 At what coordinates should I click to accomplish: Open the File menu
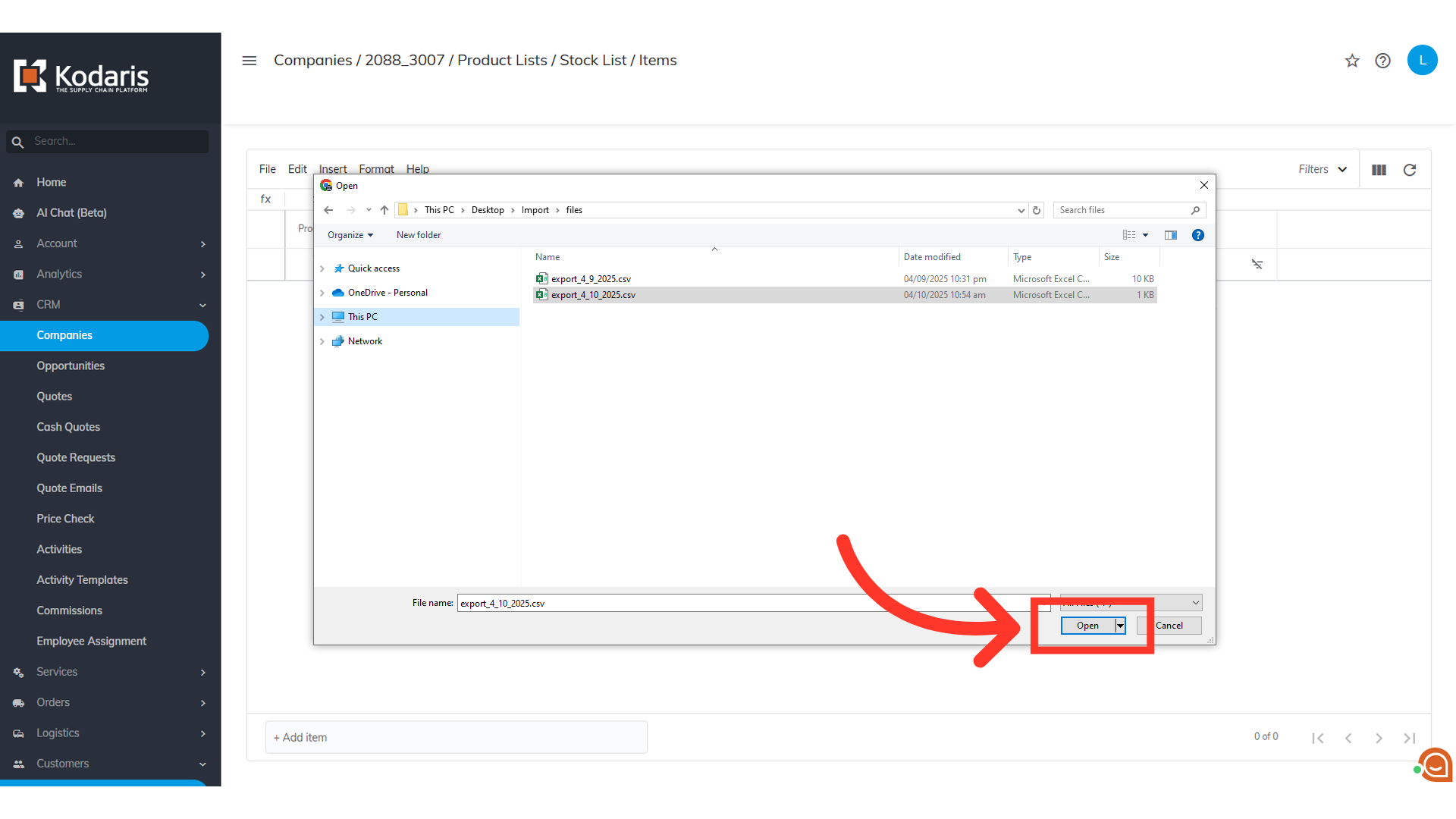coord(267,169)
